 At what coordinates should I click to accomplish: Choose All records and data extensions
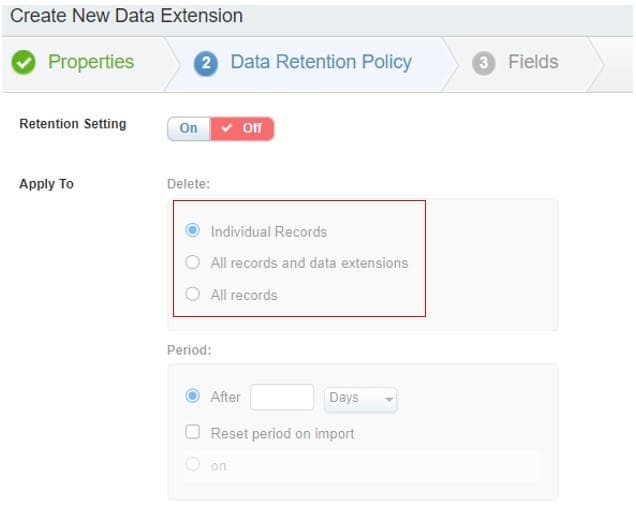pos(193,263)
